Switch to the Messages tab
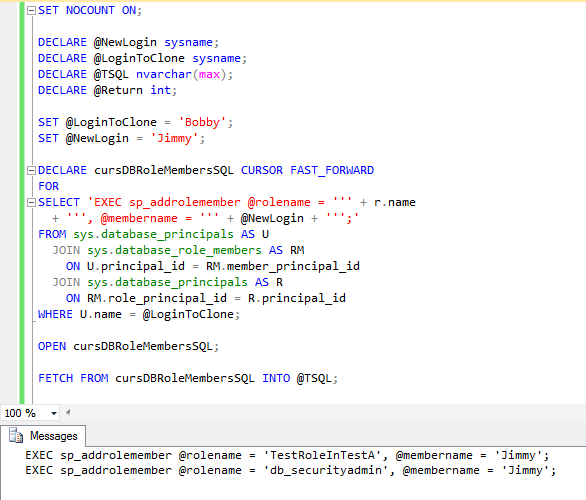This screenshot has height=500, width=586. click(x=43, y=436)
